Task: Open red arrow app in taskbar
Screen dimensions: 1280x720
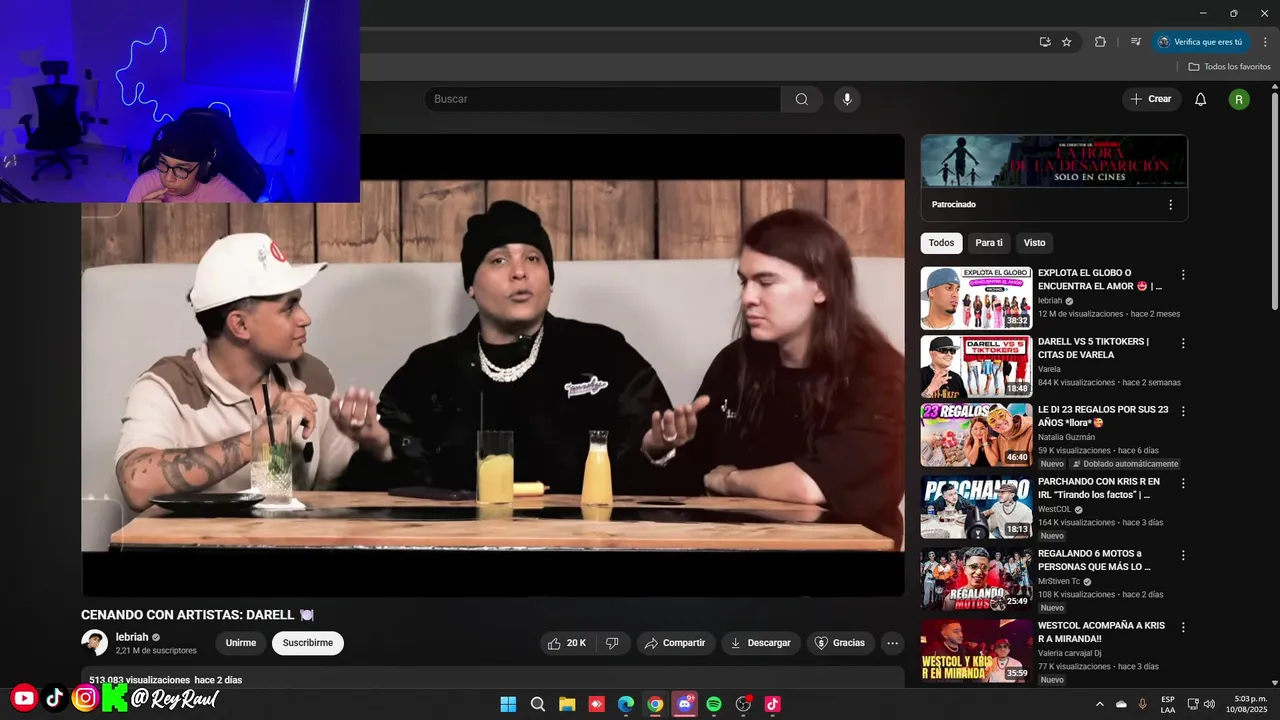Action: coord(596,704)
